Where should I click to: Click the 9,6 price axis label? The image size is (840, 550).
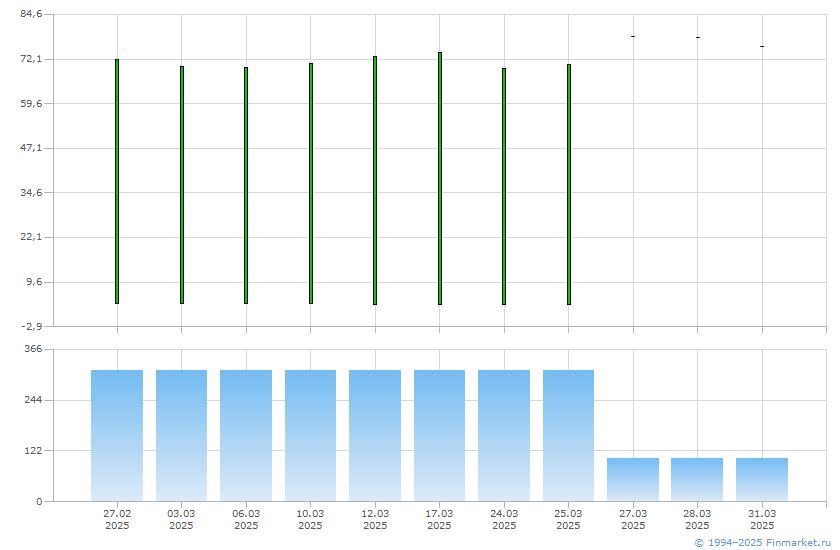tap(34, 282)
